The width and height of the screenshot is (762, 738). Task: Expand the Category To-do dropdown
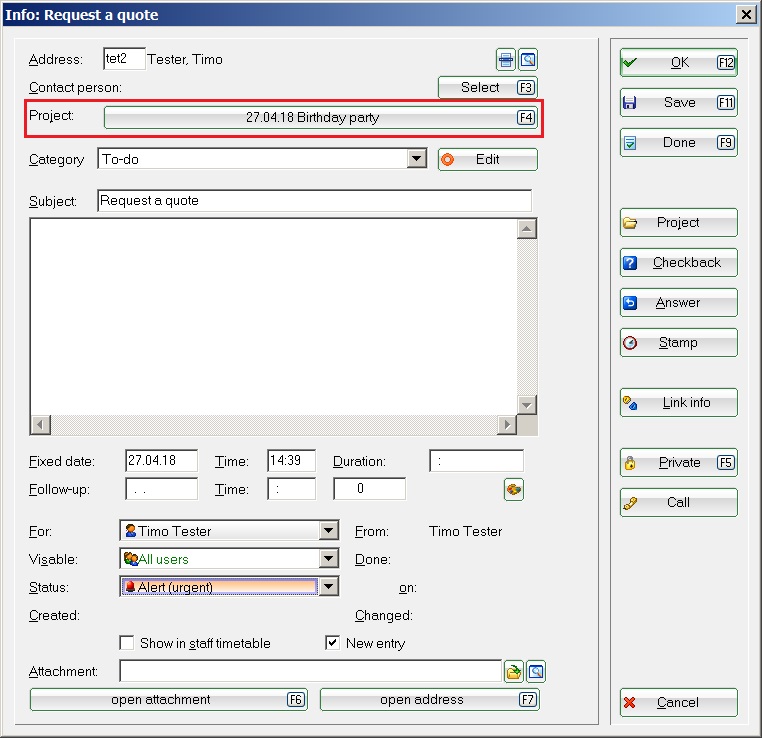click(x=417, y=159)
